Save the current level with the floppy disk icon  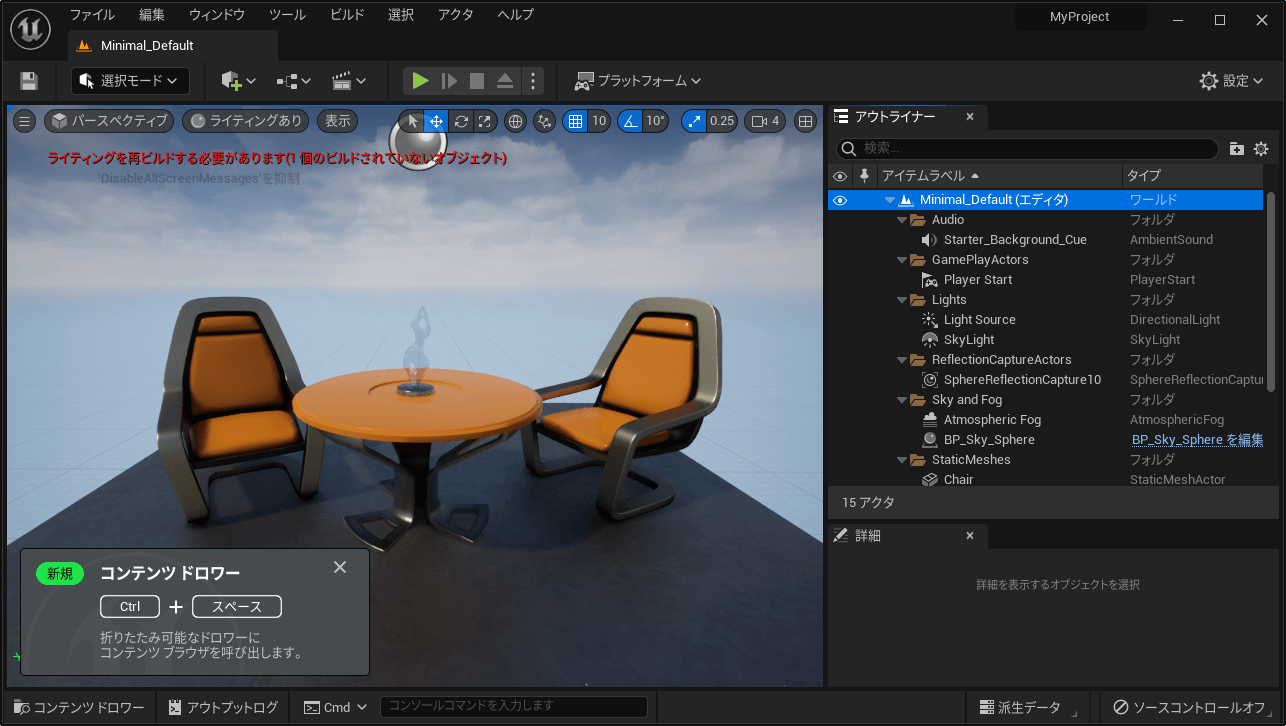click(x=29, y=81)
